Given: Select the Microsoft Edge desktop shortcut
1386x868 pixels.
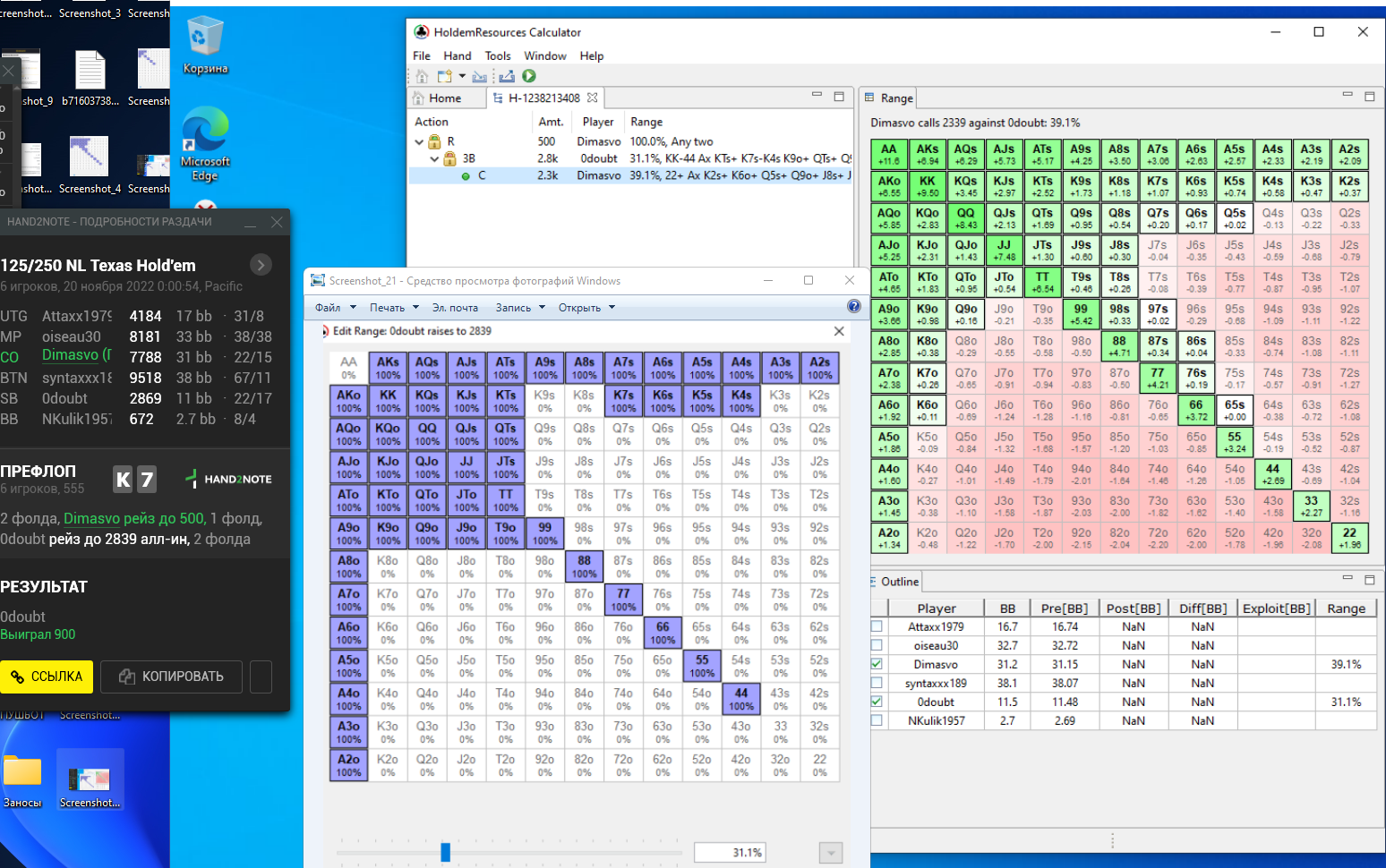Looking at the screenshot, I should (x=205, y=144).
